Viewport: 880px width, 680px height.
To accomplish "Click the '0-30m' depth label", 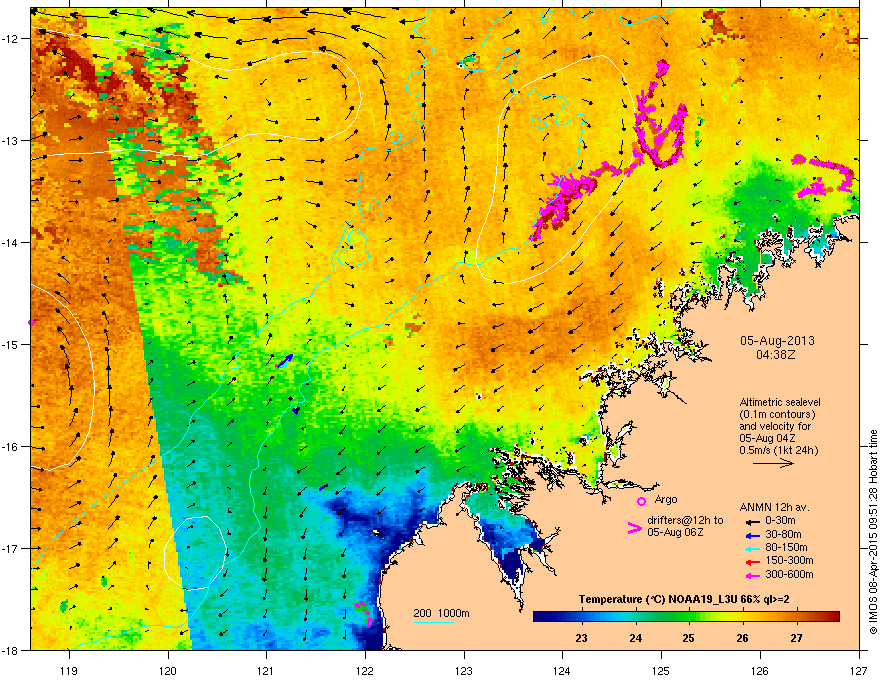I will [x=780, y=521].
